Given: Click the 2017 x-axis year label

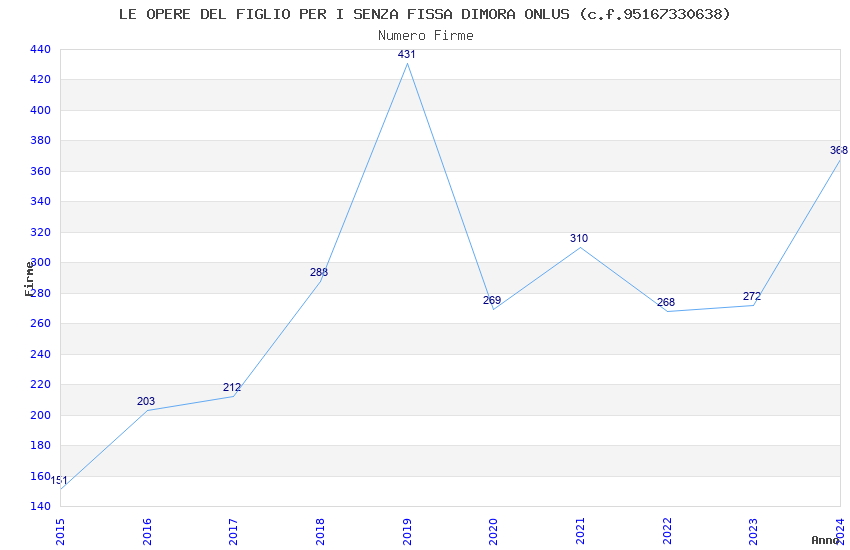Looking at the screenshot, I should [234, 532].
